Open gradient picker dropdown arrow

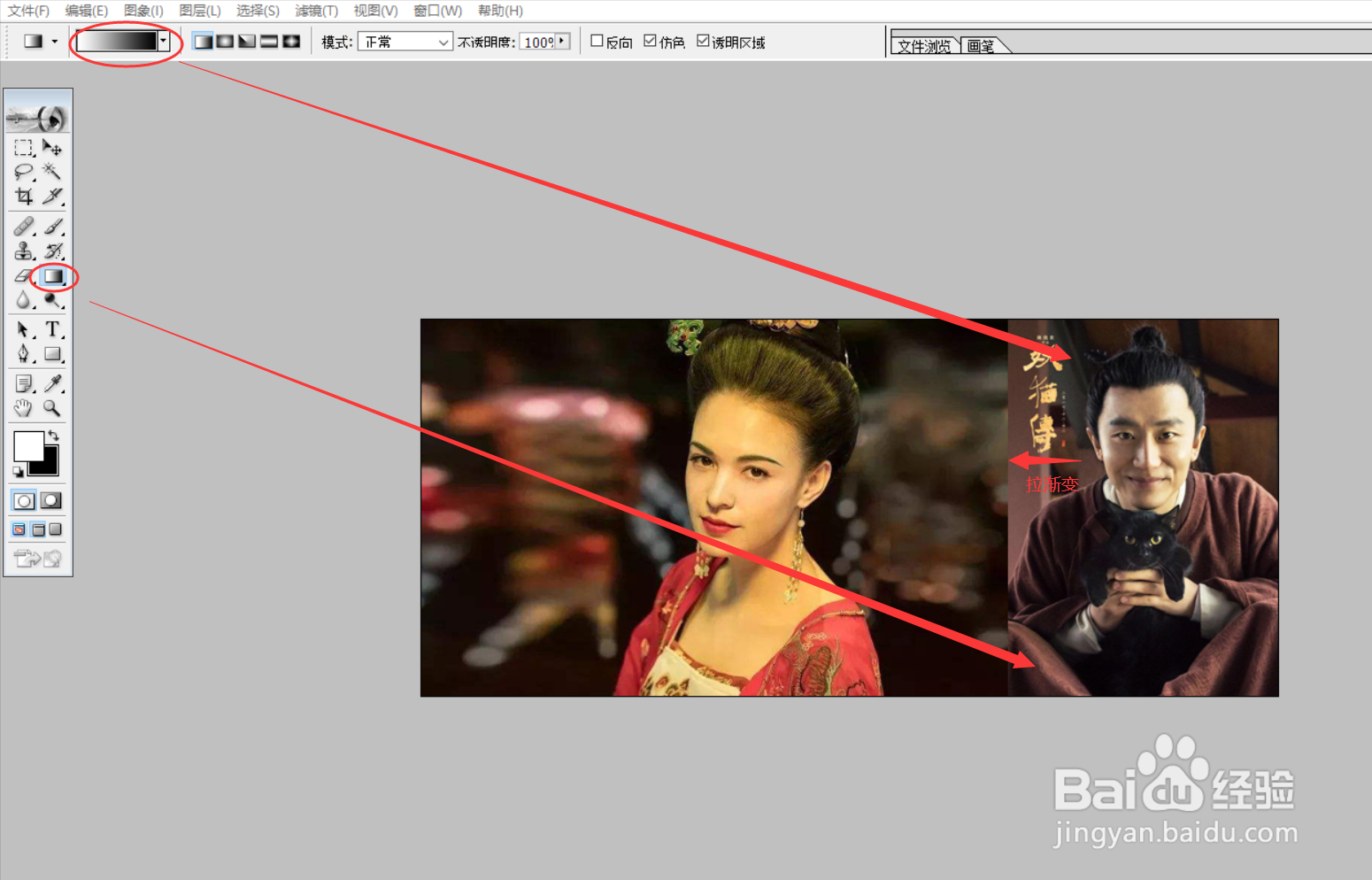click(163, 41)
